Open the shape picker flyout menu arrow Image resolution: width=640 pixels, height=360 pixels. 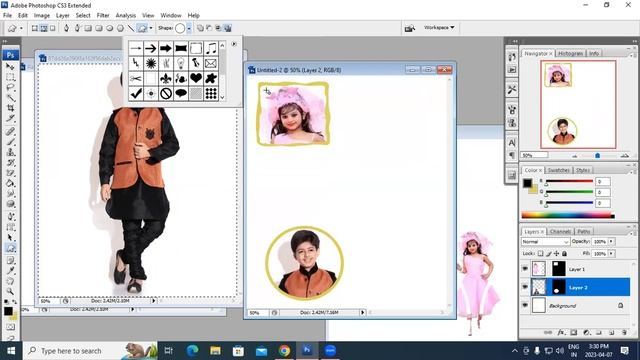click(x=234, y=44)
